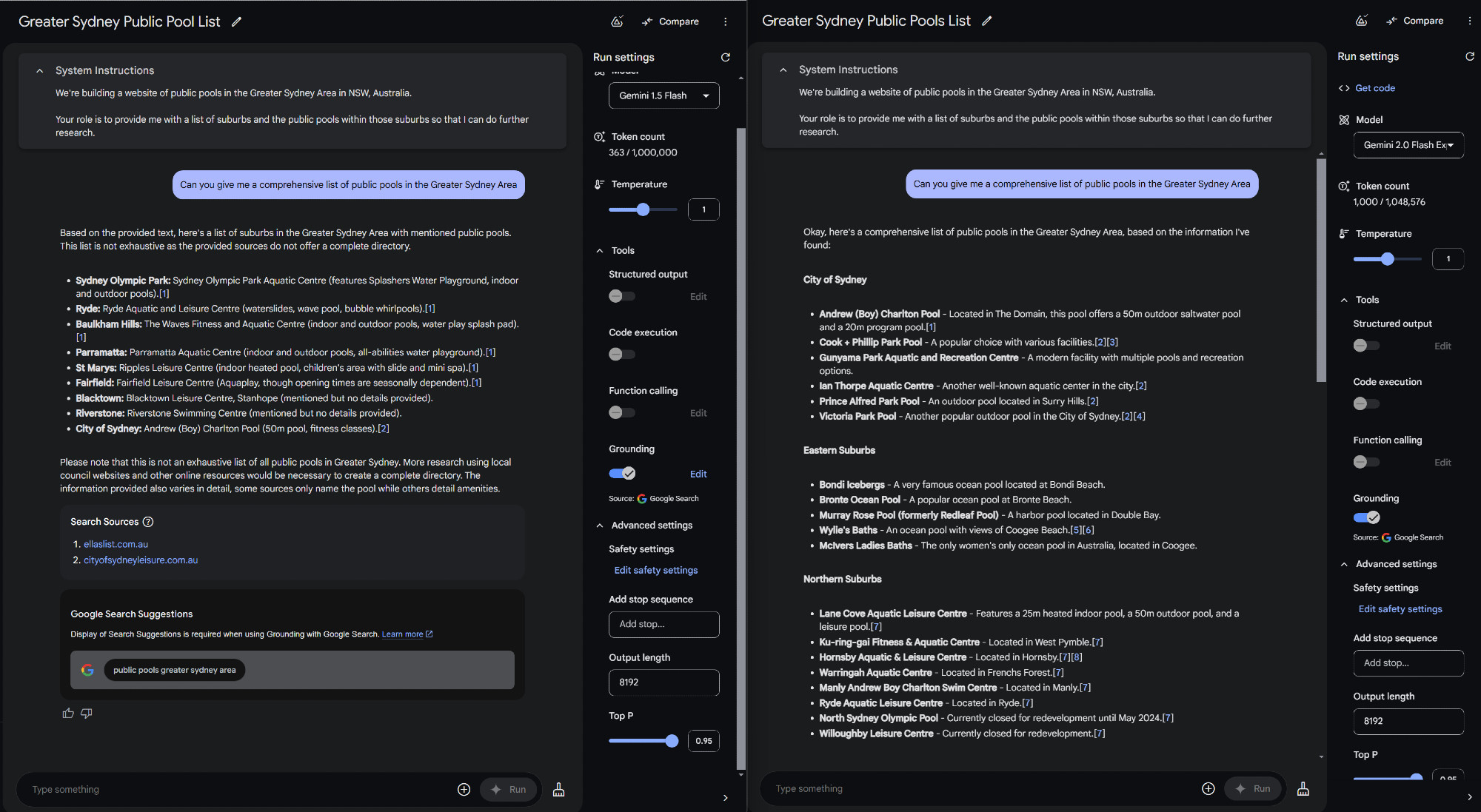Click the temperature value box in right window
Image resolution: width=1481 pixels, height=812 pixels.
(1448, 259)
